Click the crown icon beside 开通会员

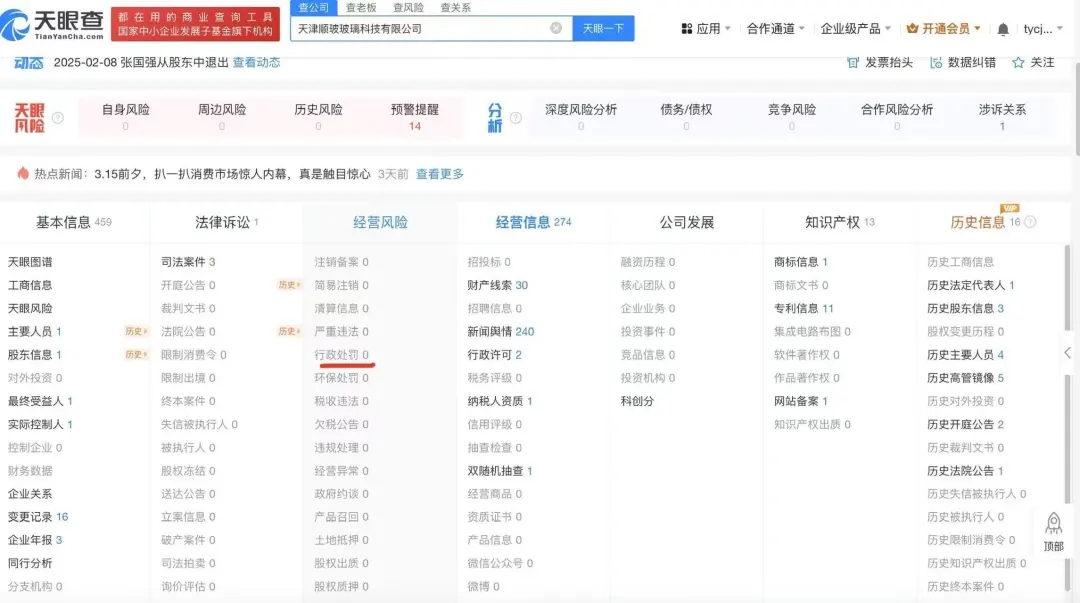point(913,28)
